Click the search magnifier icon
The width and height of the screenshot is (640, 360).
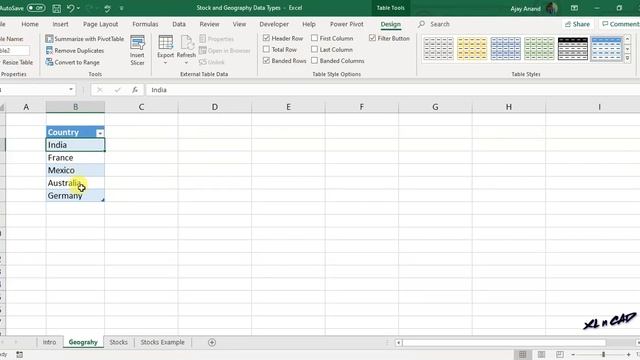[x=421, y=24]
